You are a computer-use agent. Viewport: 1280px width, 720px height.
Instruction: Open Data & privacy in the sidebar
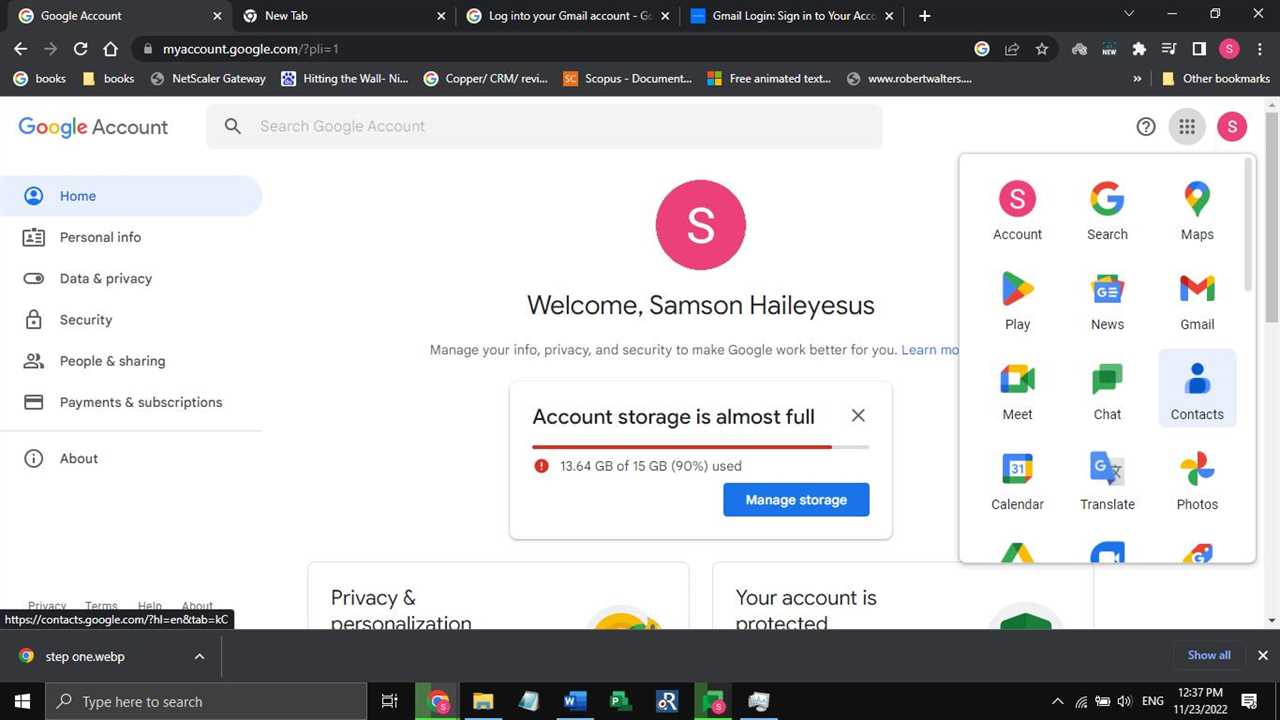tap(131, 278)
